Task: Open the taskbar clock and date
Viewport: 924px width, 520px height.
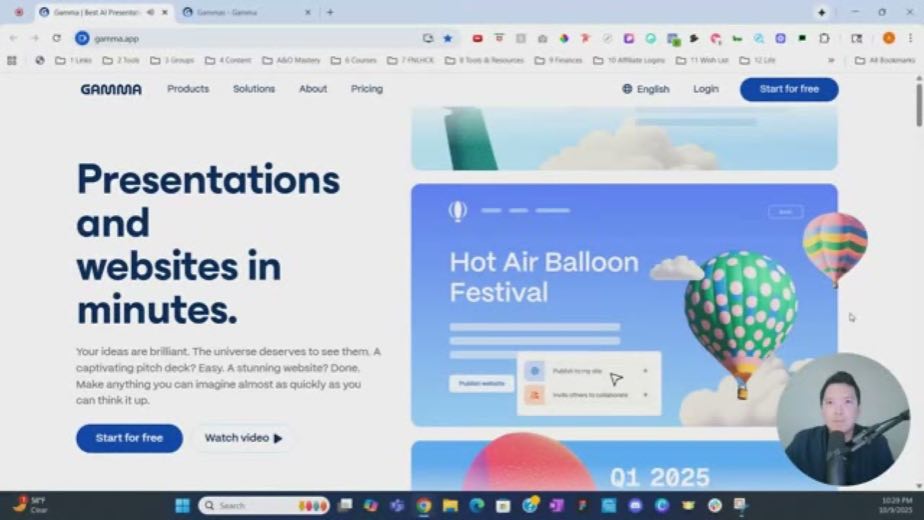Action: (896, 505)
